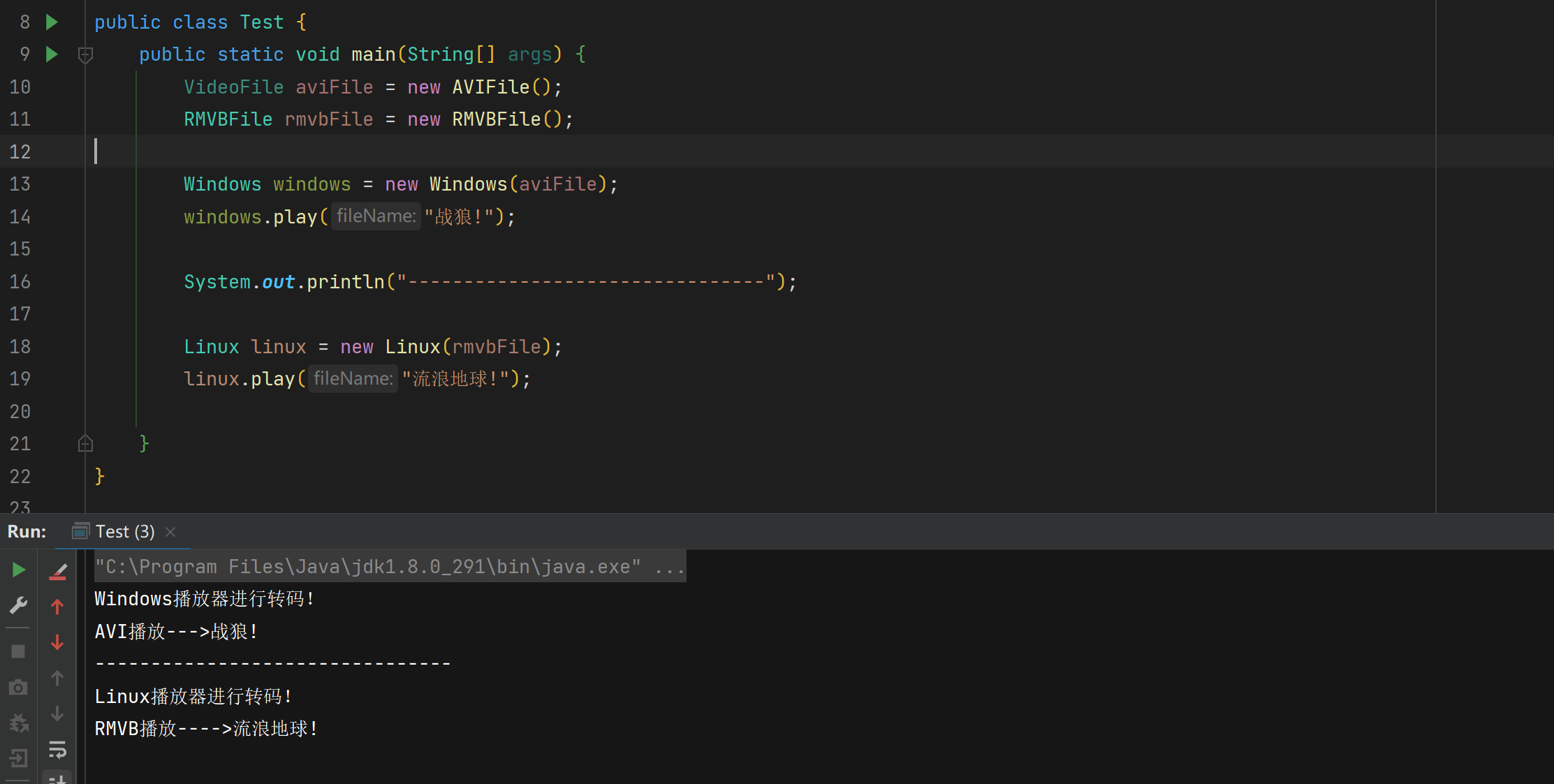Click the exit arrow icon in run toolbar
This screenshot has width=1554, height=784.
click(x=19, y=757)
